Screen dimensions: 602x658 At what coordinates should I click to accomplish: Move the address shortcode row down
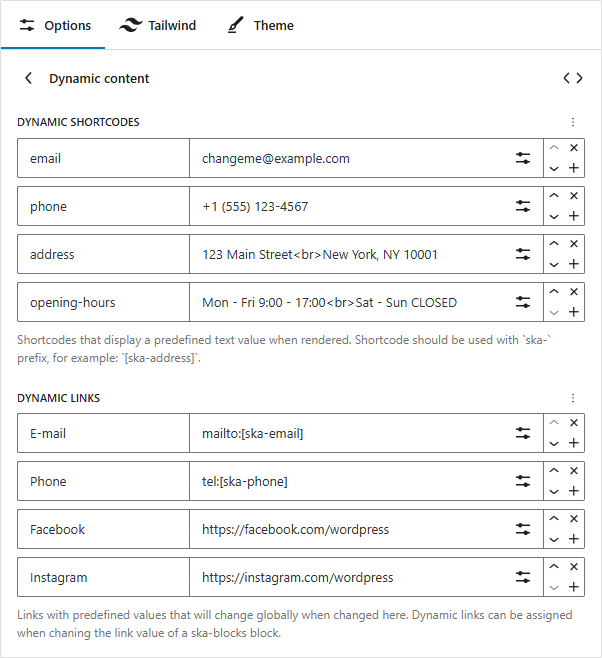click(x=554, y=264)
